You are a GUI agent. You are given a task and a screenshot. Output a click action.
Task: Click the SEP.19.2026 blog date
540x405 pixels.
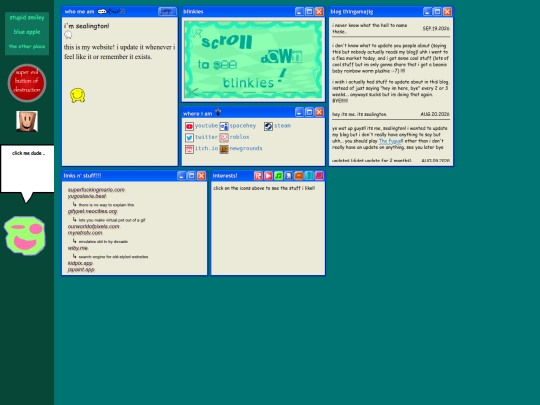pyautogui.click(x=436, y=29)
